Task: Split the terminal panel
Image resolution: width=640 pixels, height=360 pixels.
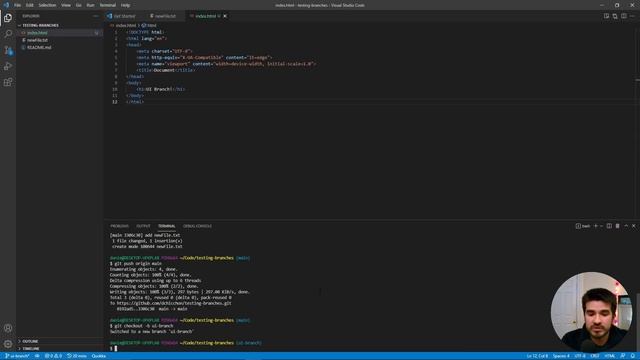Action: (x=609, y=226)
